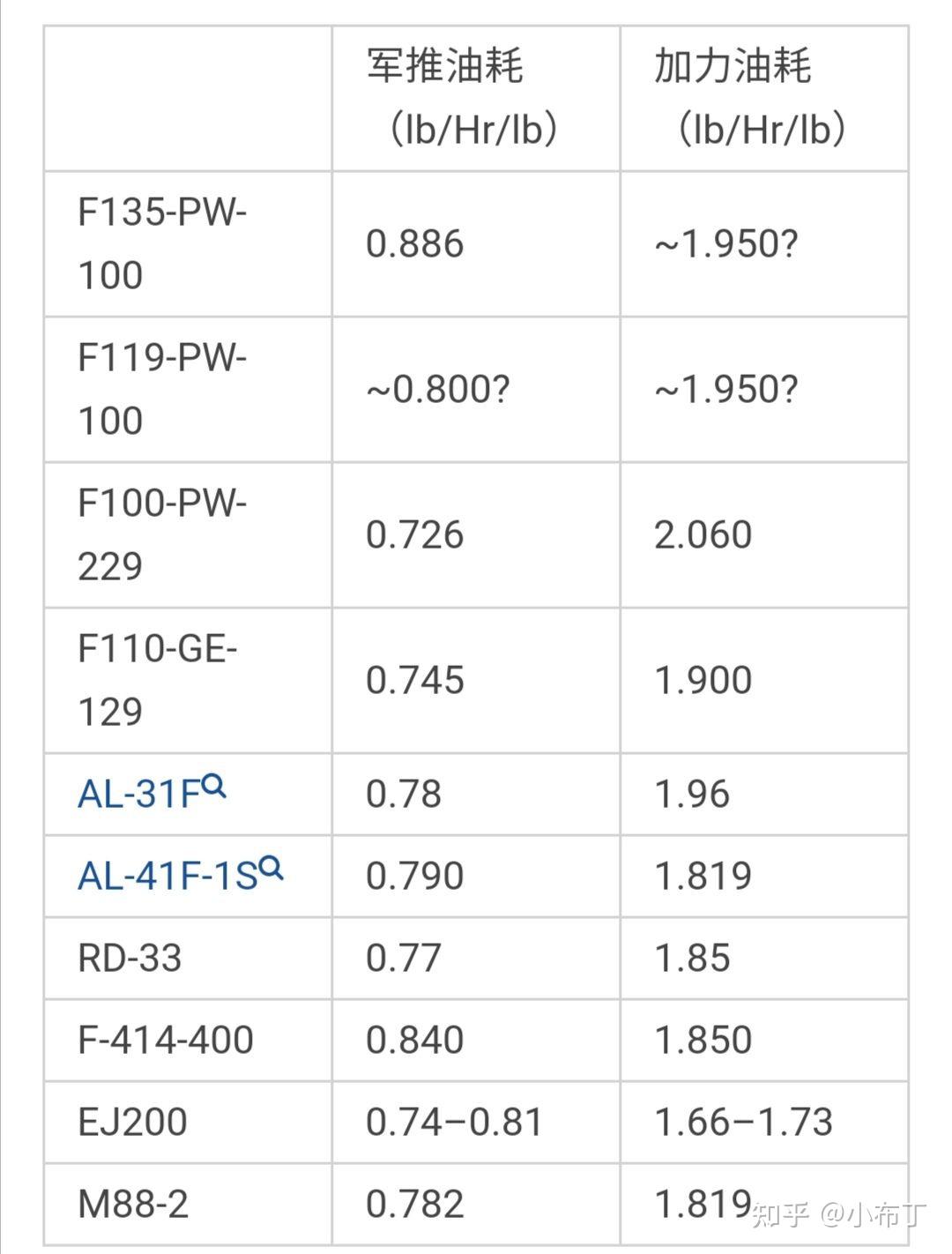This screenshot has width=952, height=1254.
Task: Click the 0.886 value for F135-PW-100
Action: point(414,244)
